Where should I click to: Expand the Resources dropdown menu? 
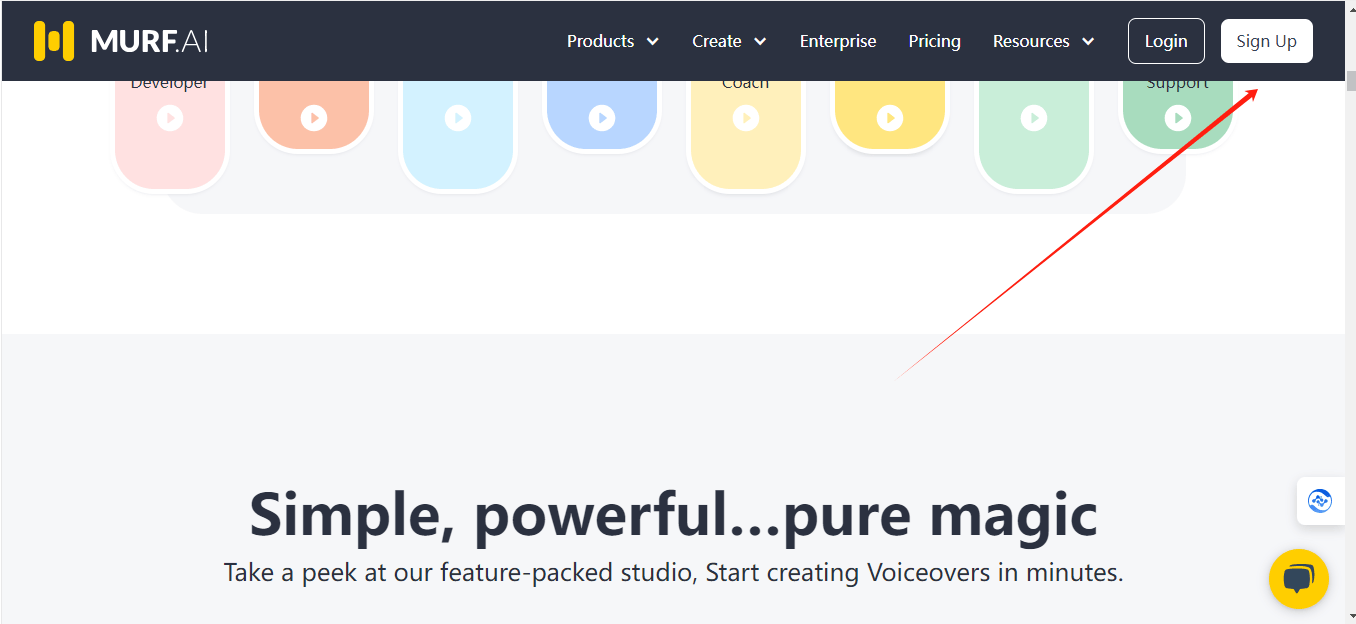1043,41
